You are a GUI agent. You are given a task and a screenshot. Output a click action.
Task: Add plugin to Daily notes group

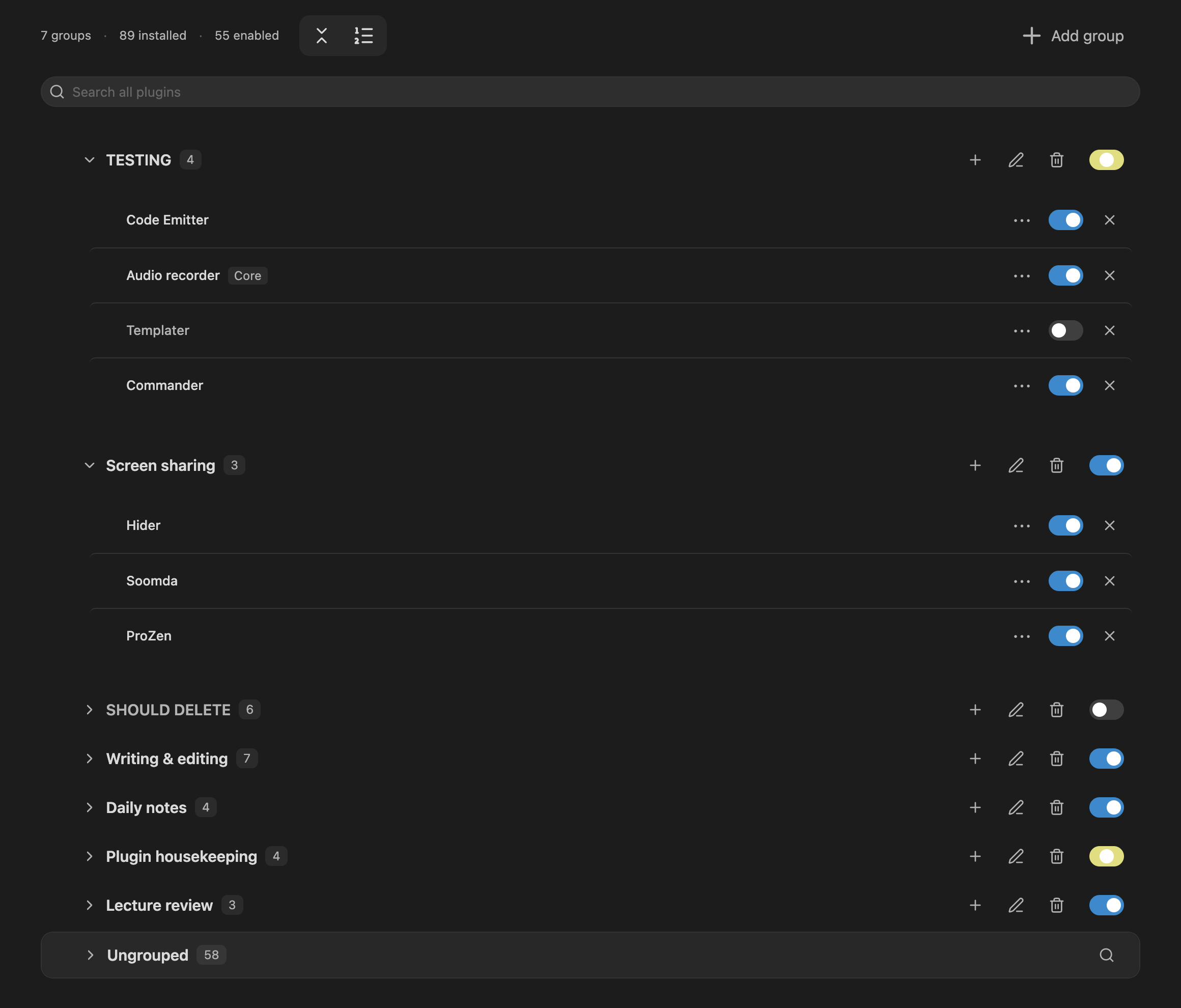click(975, 807)
